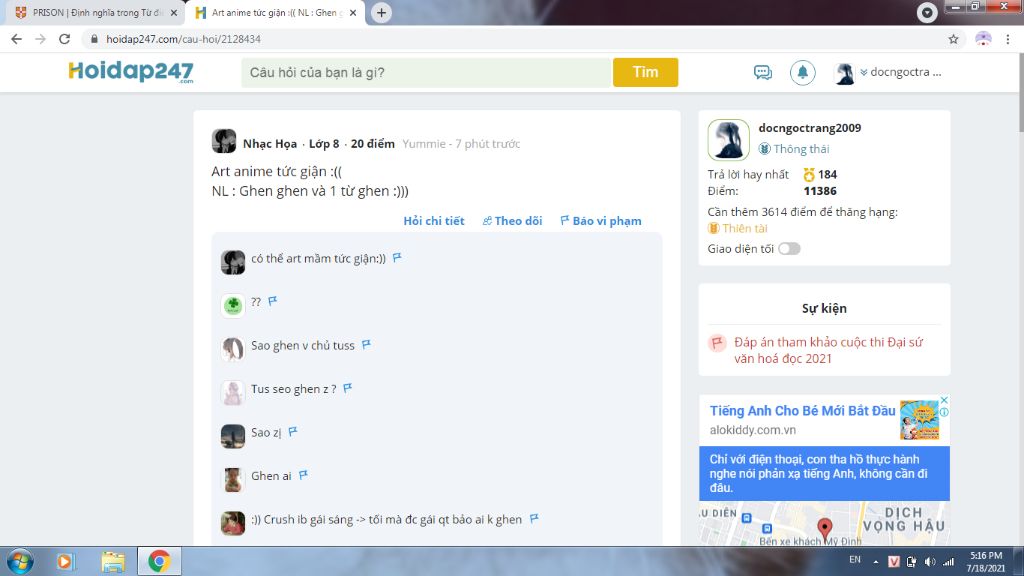Click the Tìm search button
This screenshot has height=576, width=1024.
[645, 72]
